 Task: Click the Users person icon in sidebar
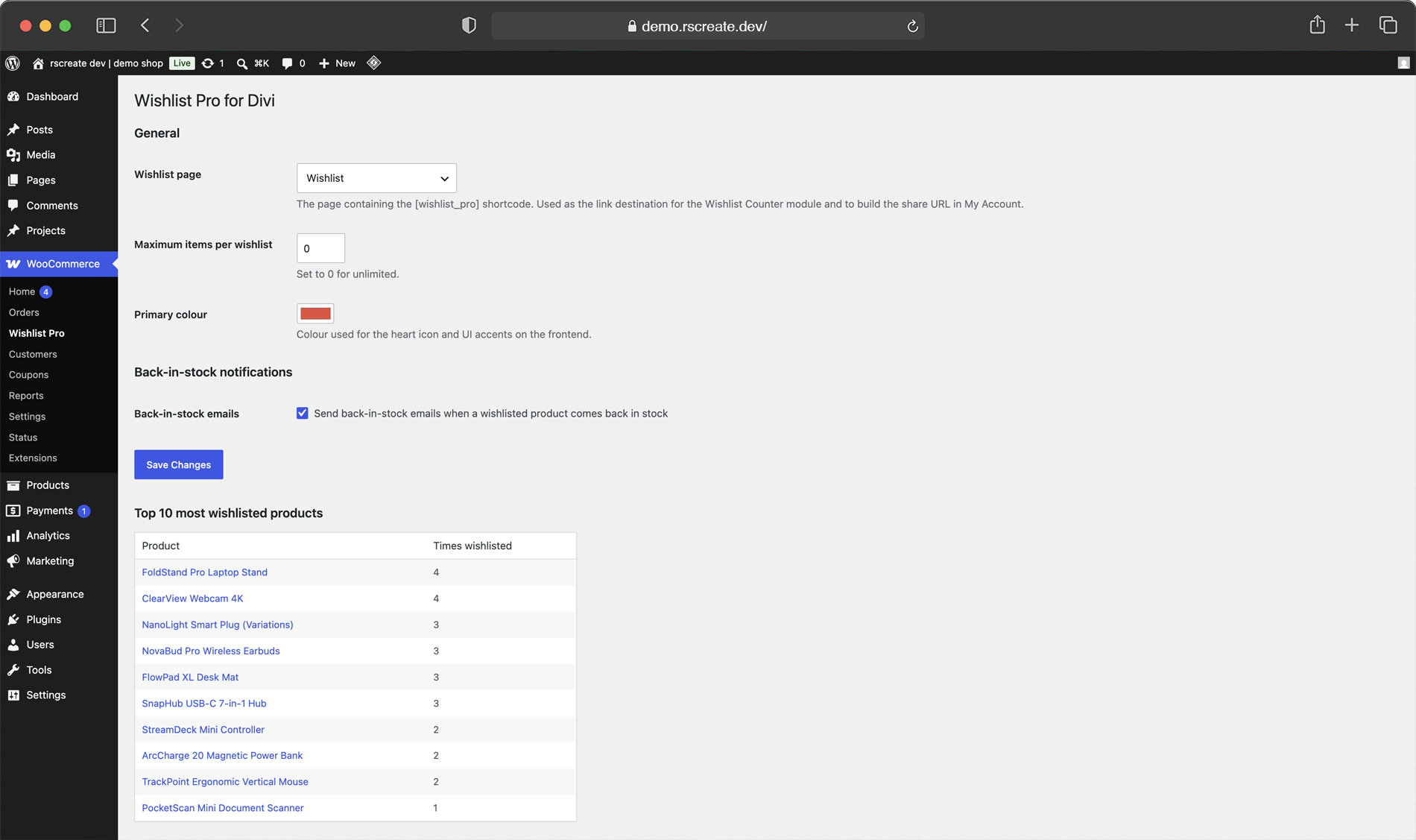point(13,645)
